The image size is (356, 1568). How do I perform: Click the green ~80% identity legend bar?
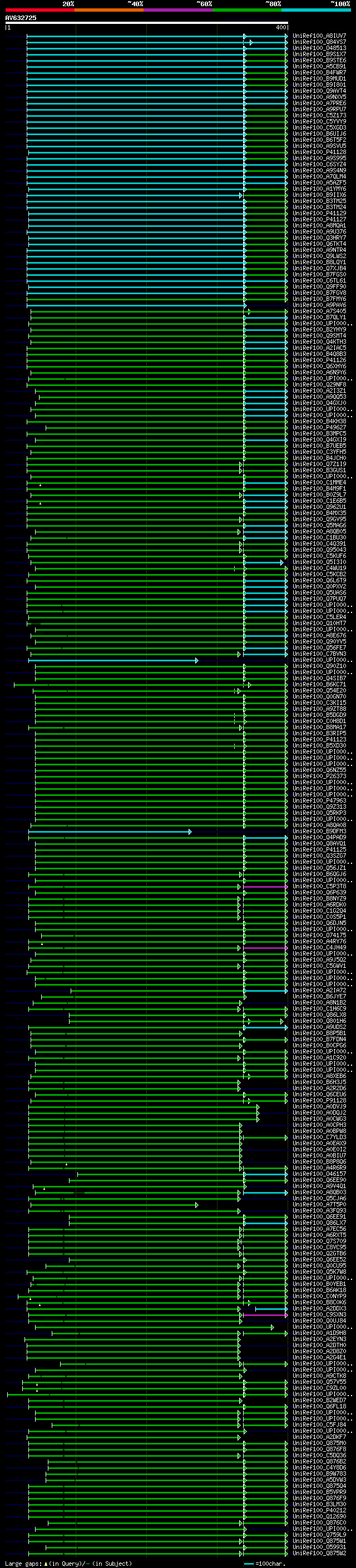click(x=247, y=10)
